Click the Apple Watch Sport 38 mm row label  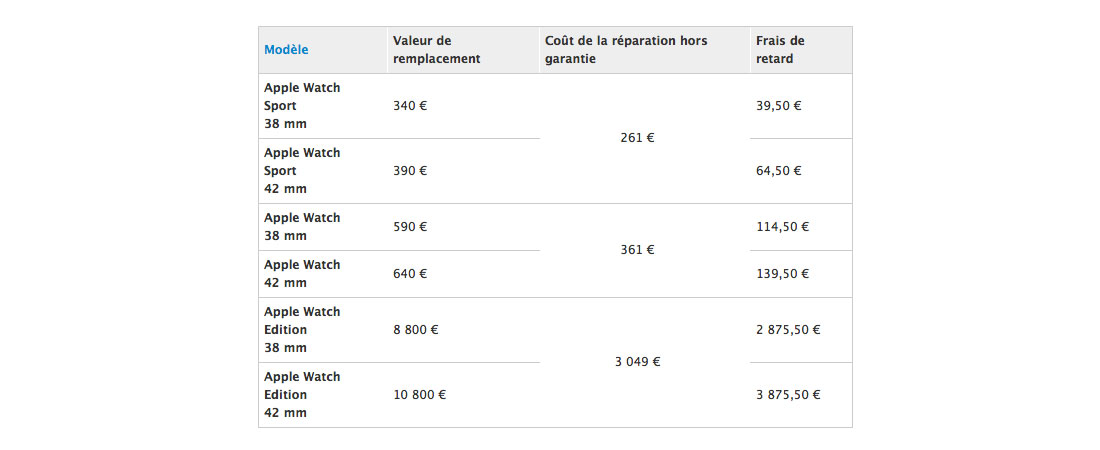[302, 106]
